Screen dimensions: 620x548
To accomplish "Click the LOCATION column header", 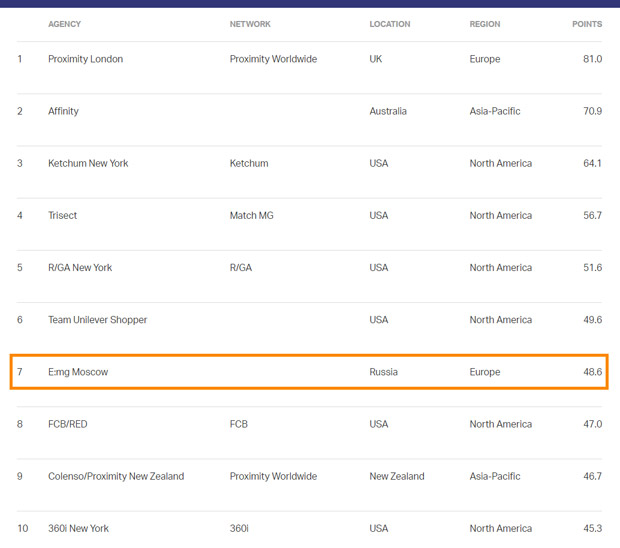I will (x=390, y=24).
